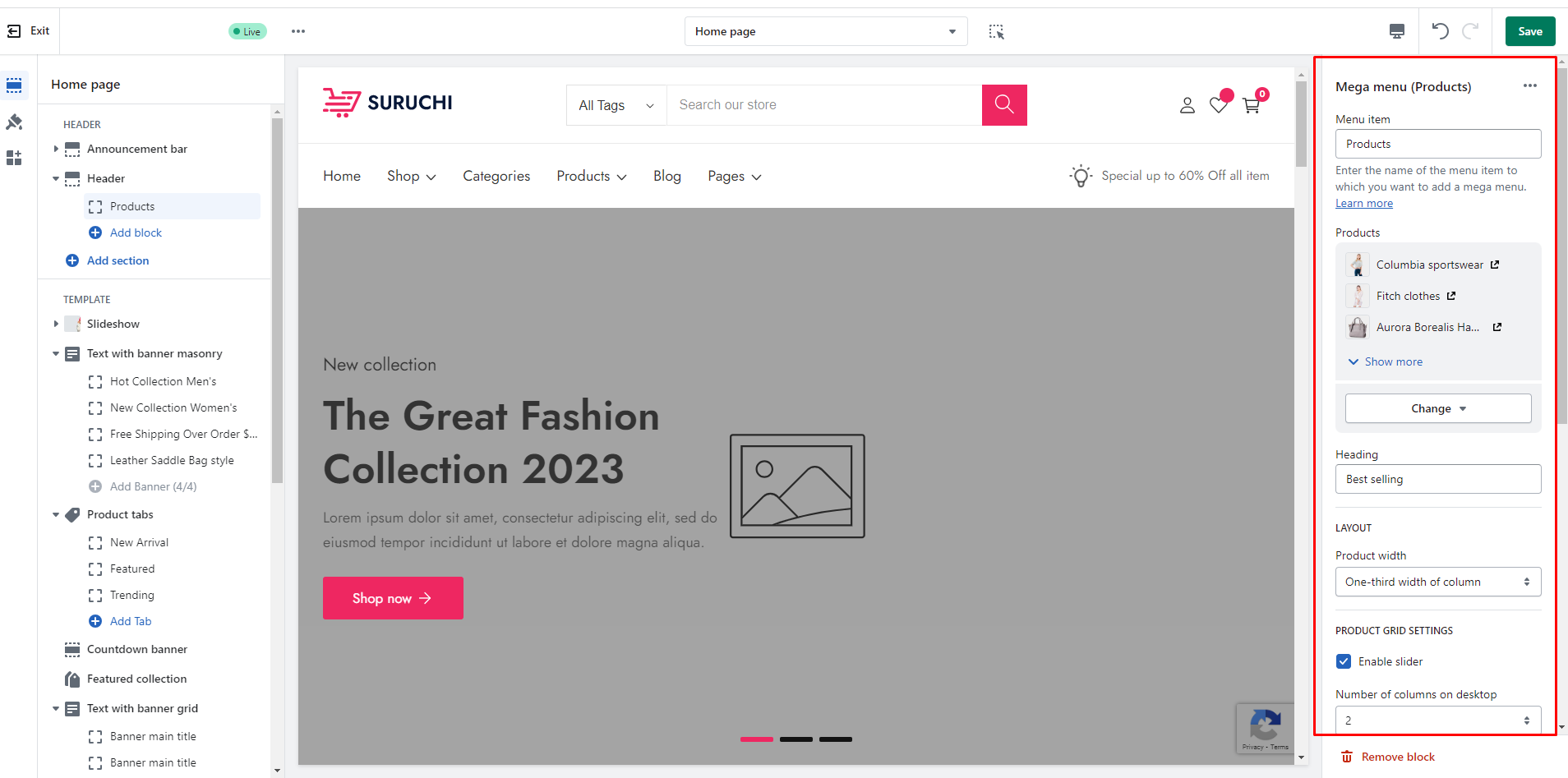Click the Heading text field
This screenshot has width=1568, height=778.
[x=1437, y=479]
